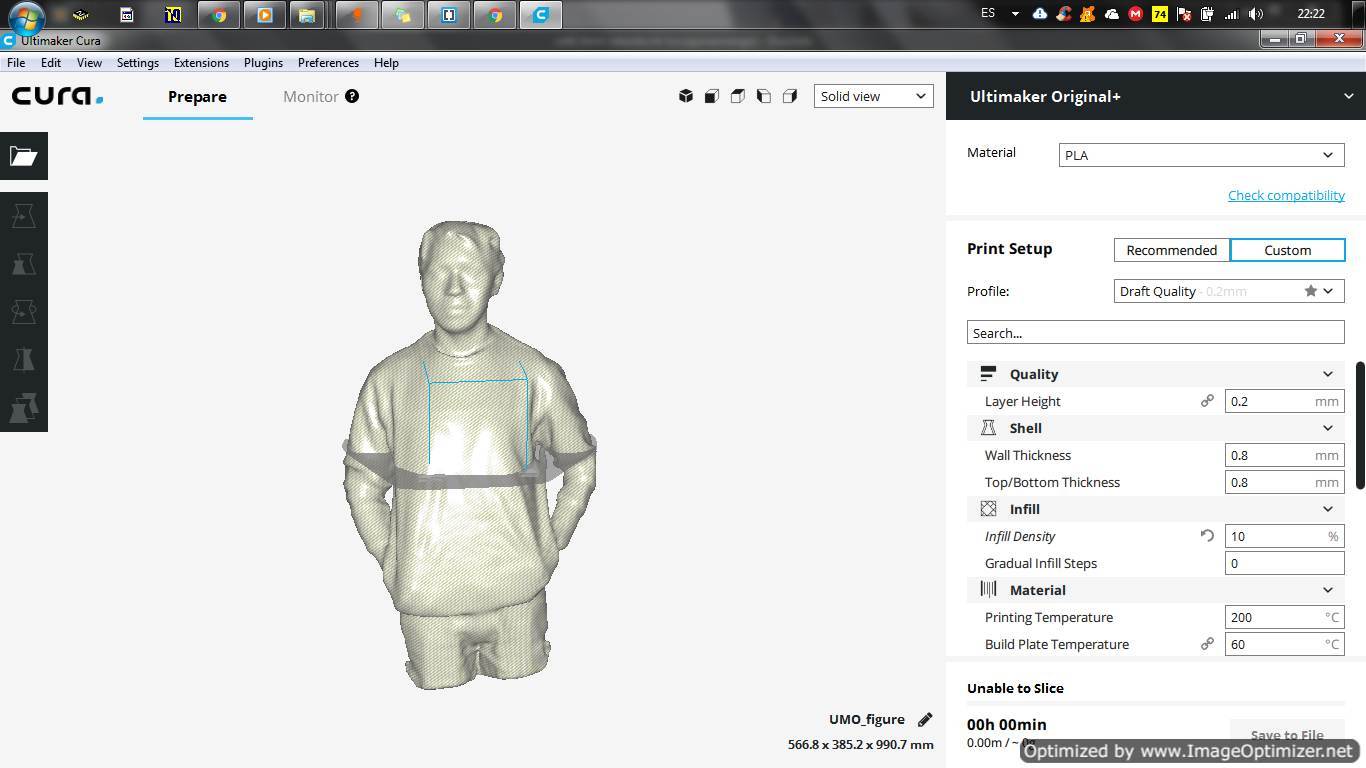Click the Infill Density value field
1366x768 pixels.
[1284, 536]
